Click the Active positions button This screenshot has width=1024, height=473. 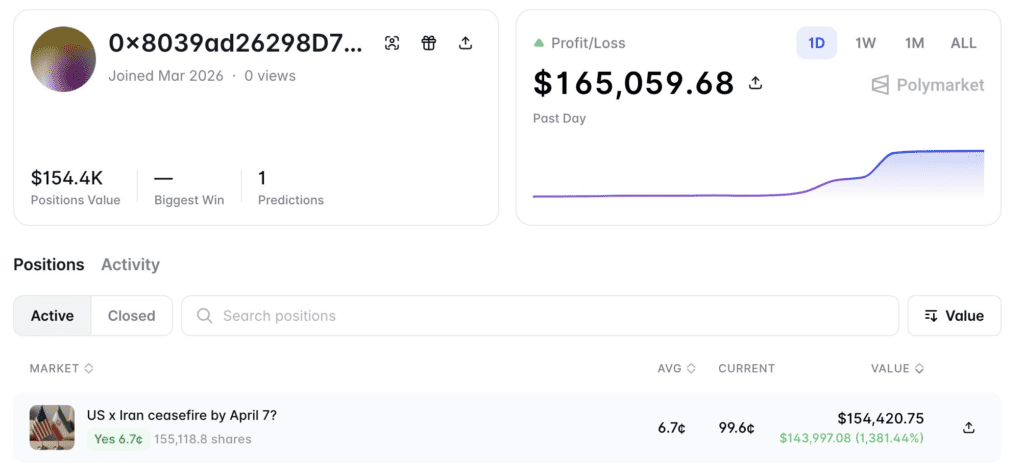point(52,316)
